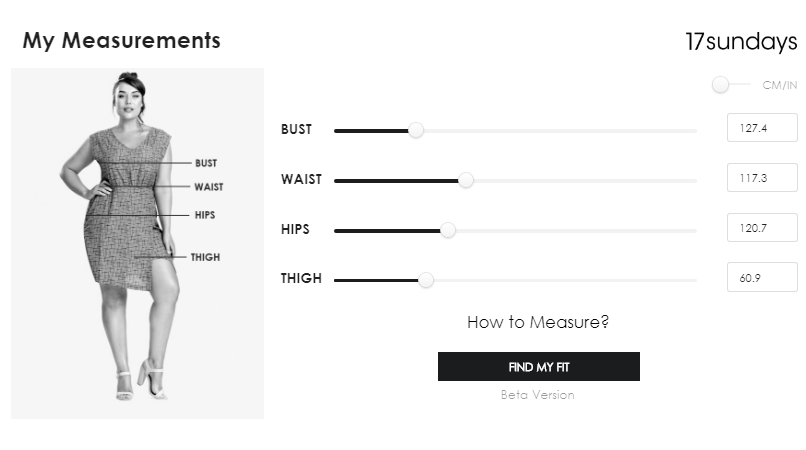Click the WAIST callout on the model diagram

(208, 187)
